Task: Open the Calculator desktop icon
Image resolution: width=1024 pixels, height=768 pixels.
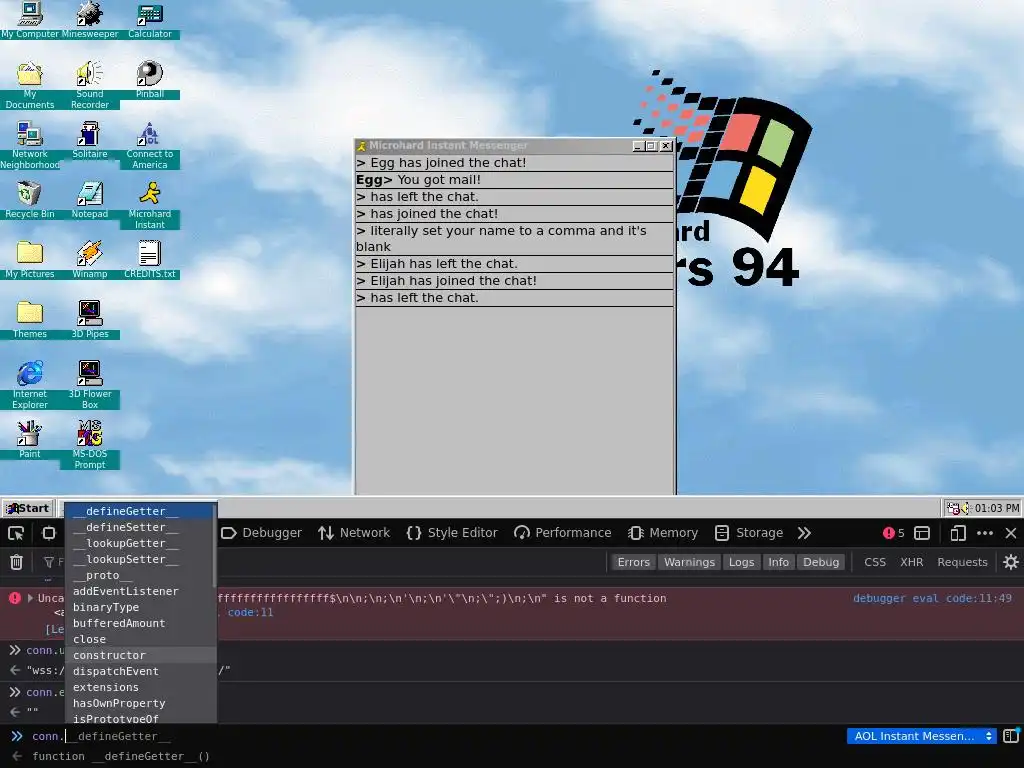Action: pyautogui.click(x=150, y=20)
